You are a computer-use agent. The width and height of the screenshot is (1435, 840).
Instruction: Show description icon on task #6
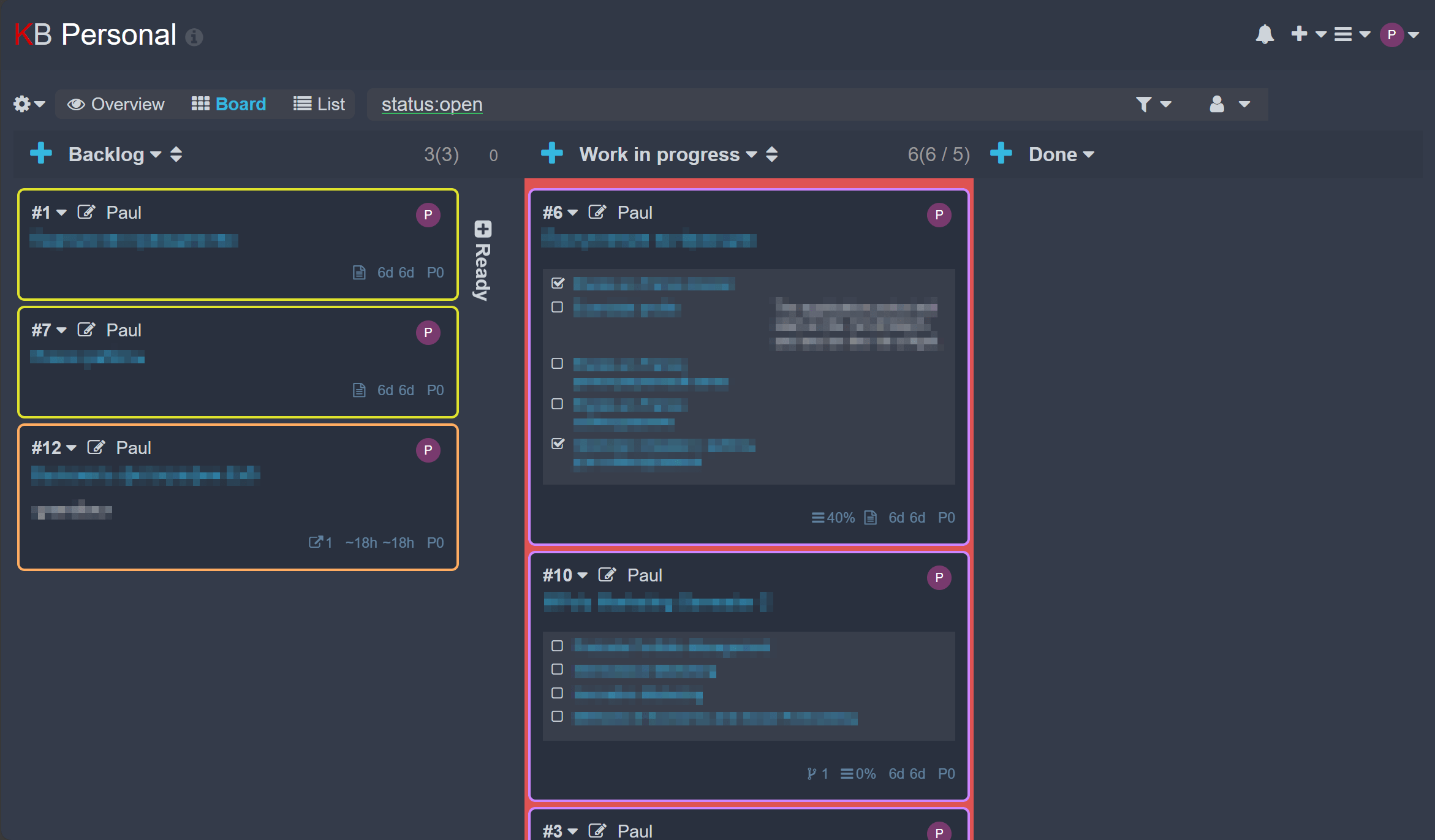[x=870, y=518]
